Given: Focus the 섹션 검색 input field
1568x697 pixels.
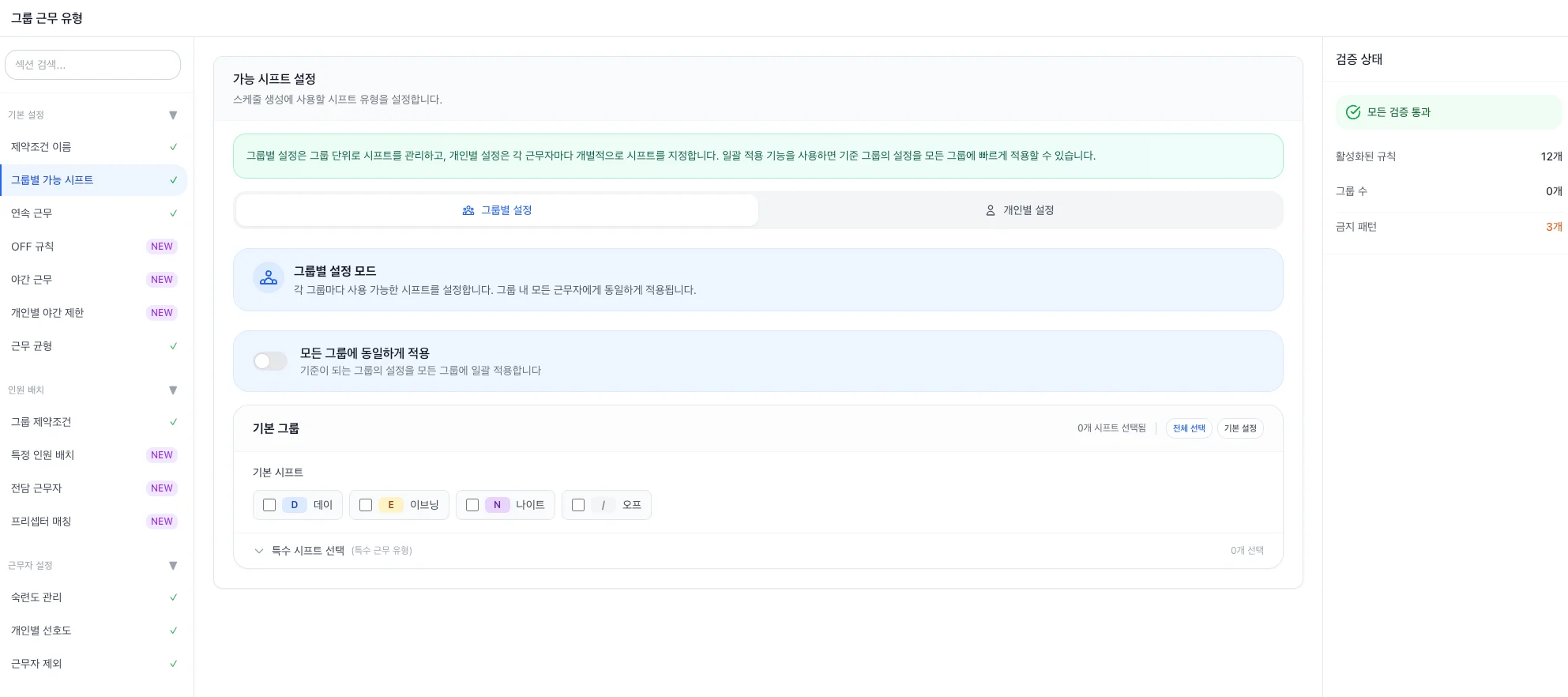Looking at the screenshot, I should click(92, 65).
